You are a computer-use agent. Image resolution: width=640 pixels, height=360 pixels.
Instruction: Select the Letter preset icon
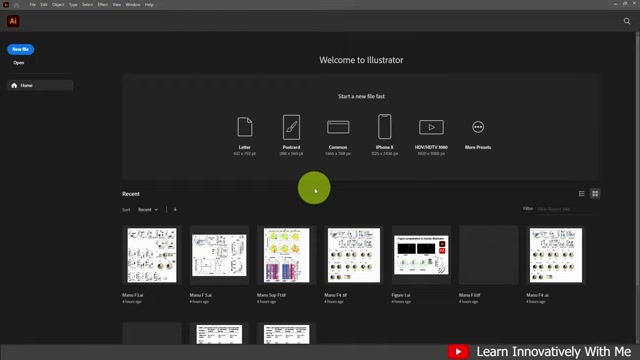(x=244, y=127)
